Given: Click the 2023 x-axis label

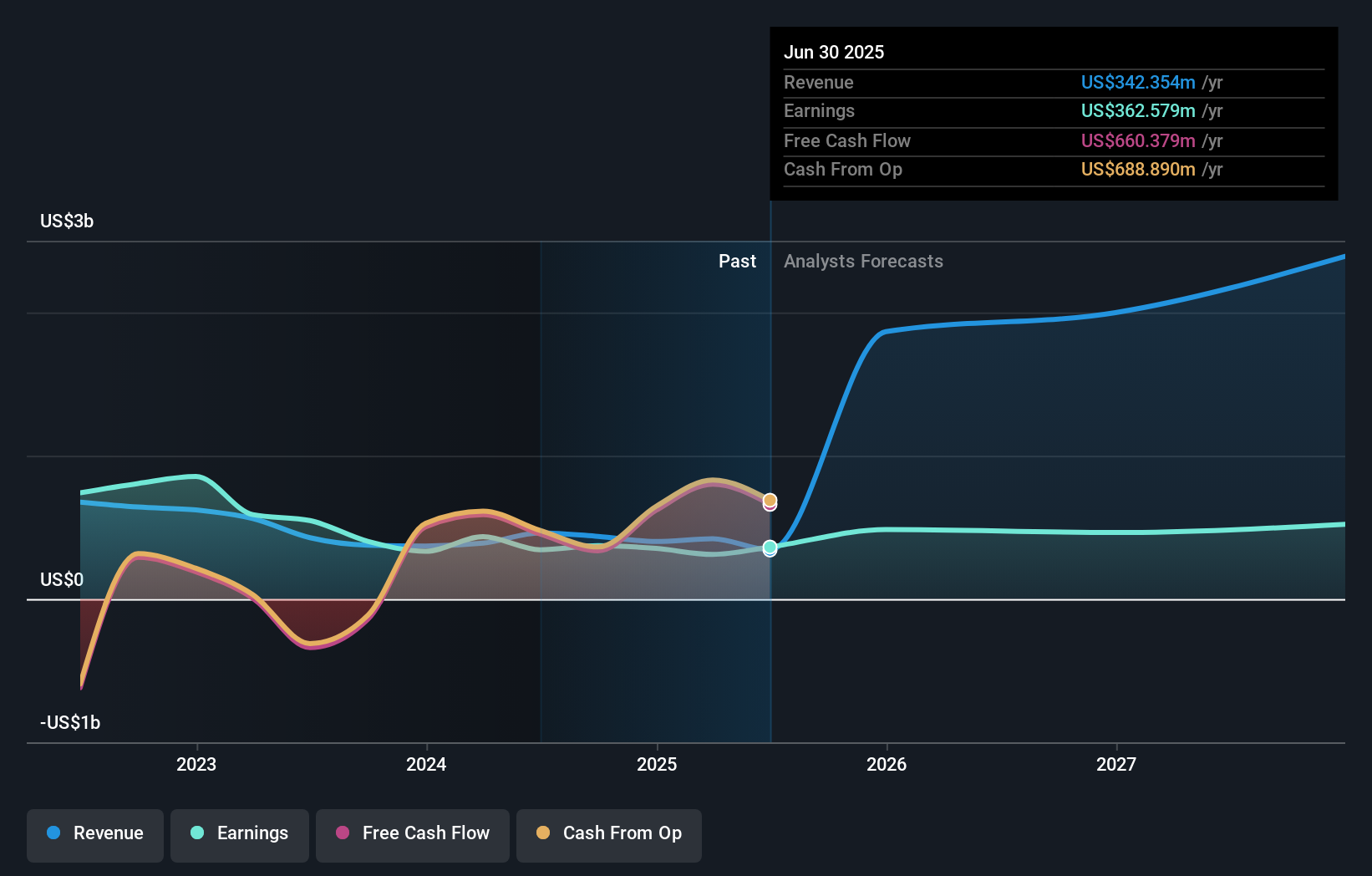Looking at the screenshot, I should (x=196, y=764).
